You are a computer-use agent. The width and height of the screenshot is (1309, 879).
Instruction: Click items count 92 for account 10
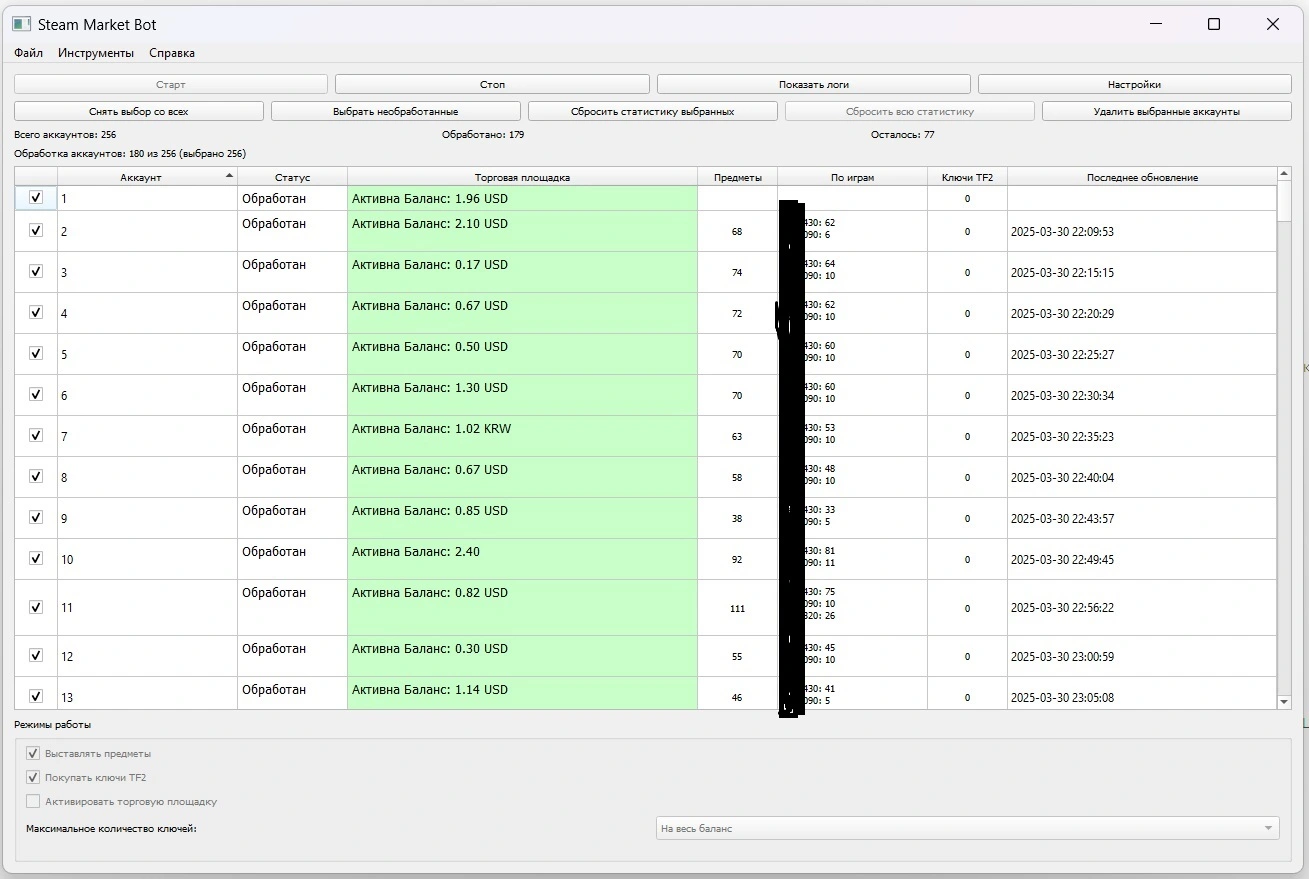tap(737, 560)
